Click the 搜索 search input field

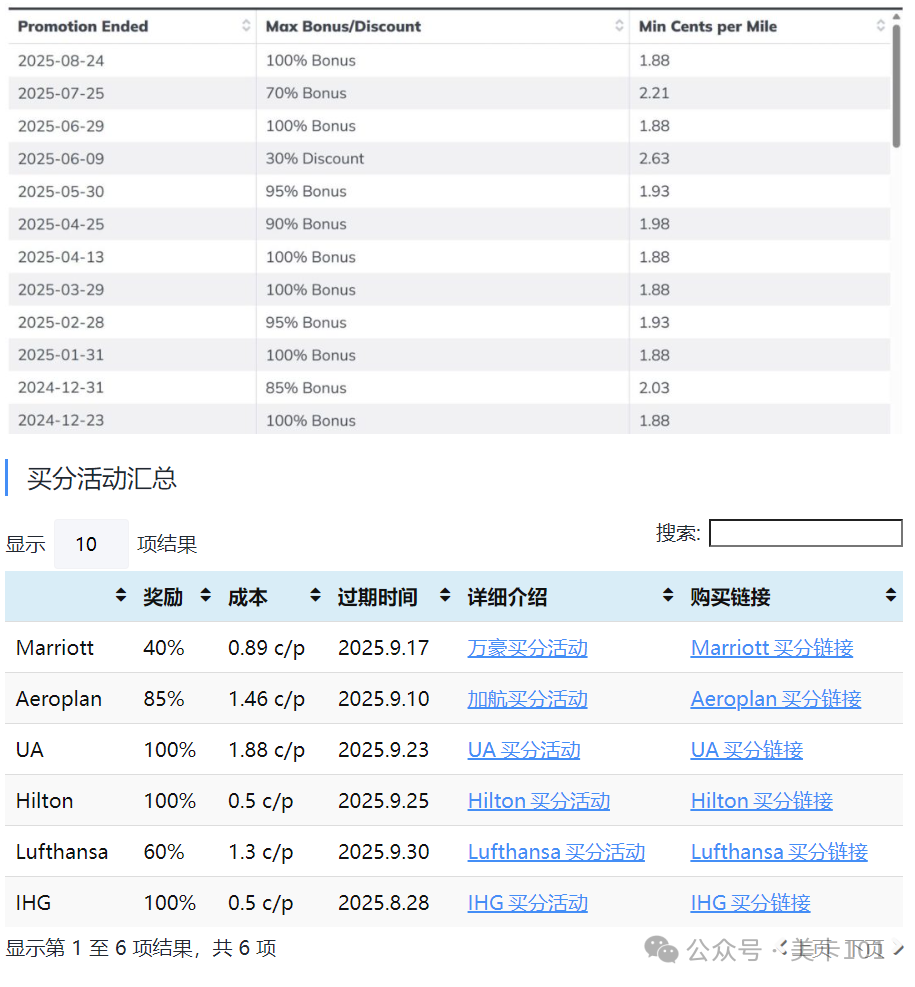[805, 533]
